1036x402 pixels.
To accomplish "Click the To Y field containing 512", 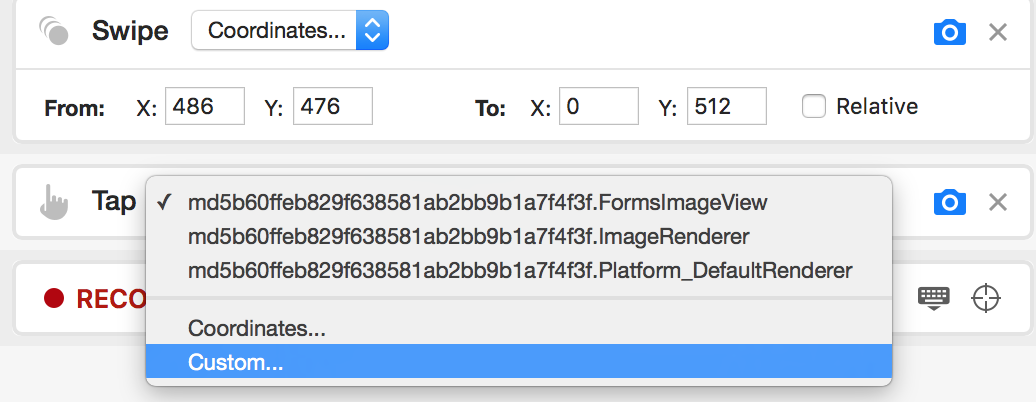I will pos(727,106).
